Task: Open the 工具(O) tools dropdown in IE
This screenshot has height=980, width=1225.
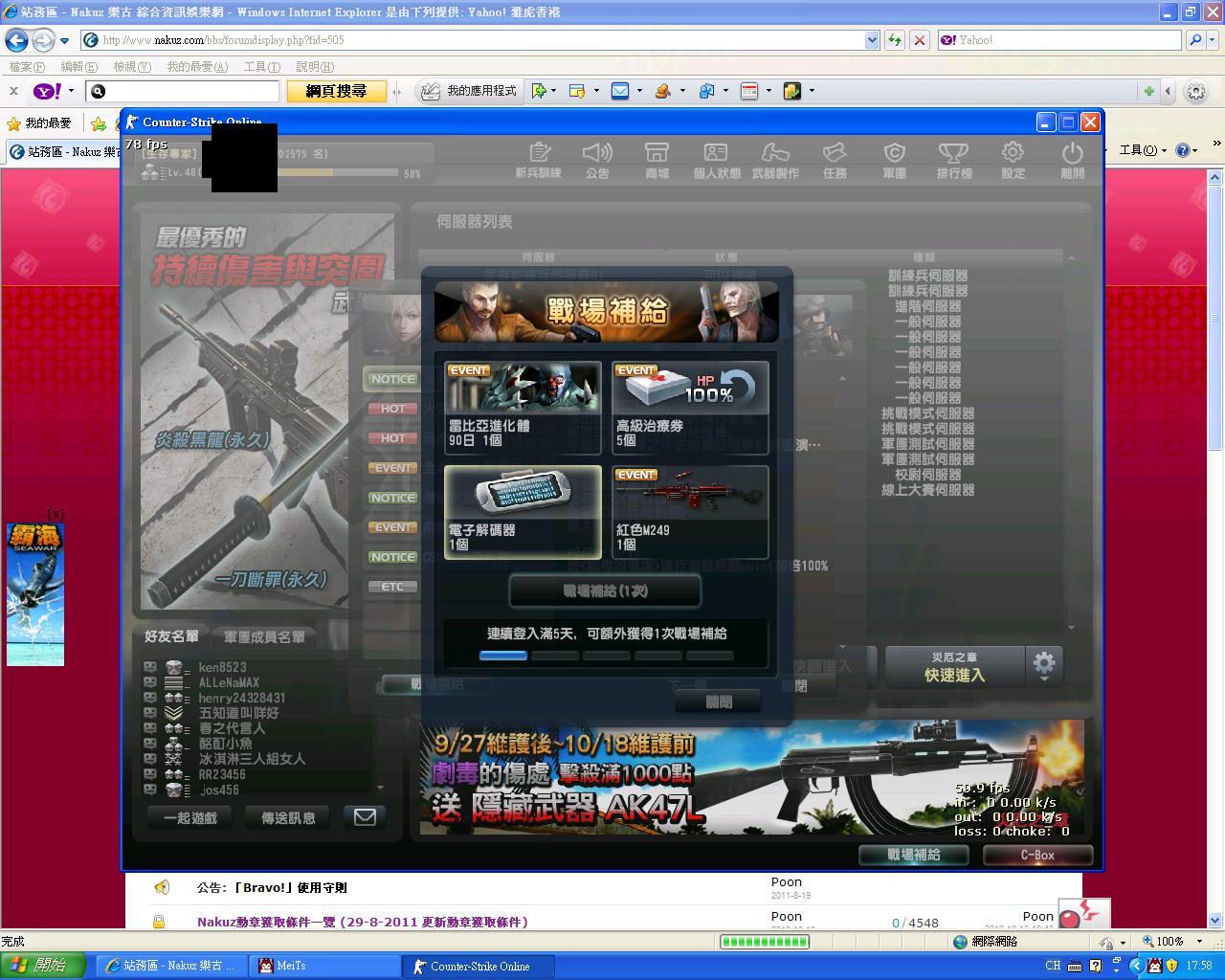Action: (1144, 150)
